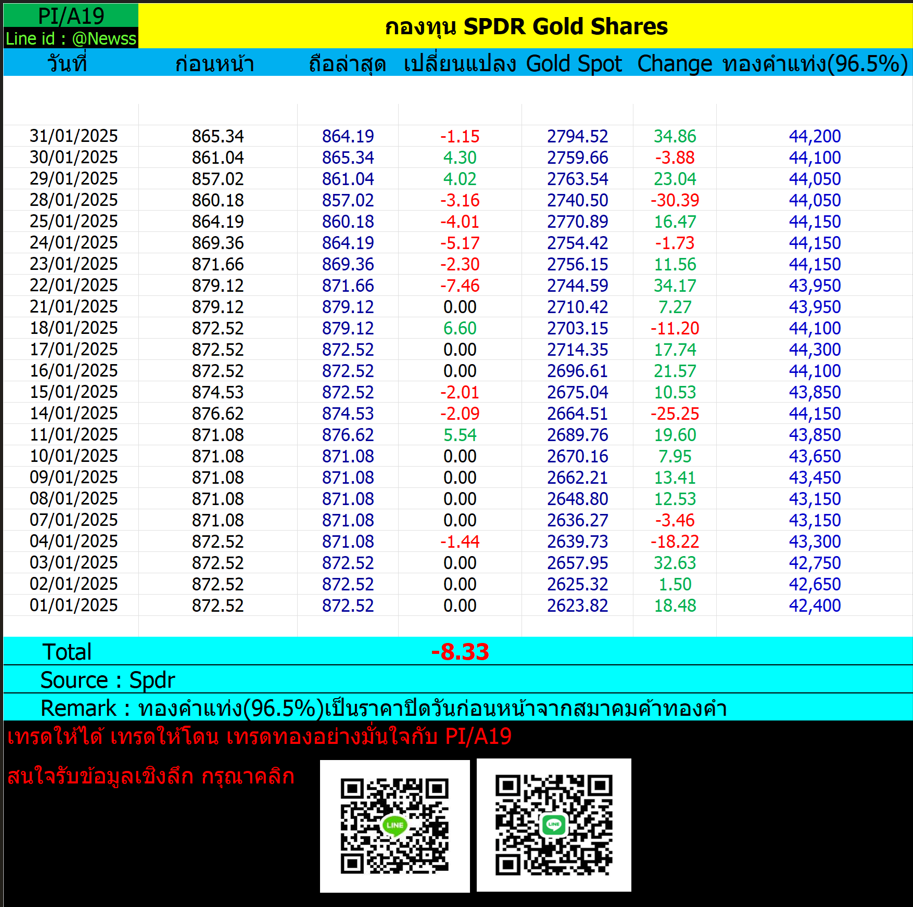Click the date 31/01/2025
Screen dimensions: 913x907
(x=74, y=136)
